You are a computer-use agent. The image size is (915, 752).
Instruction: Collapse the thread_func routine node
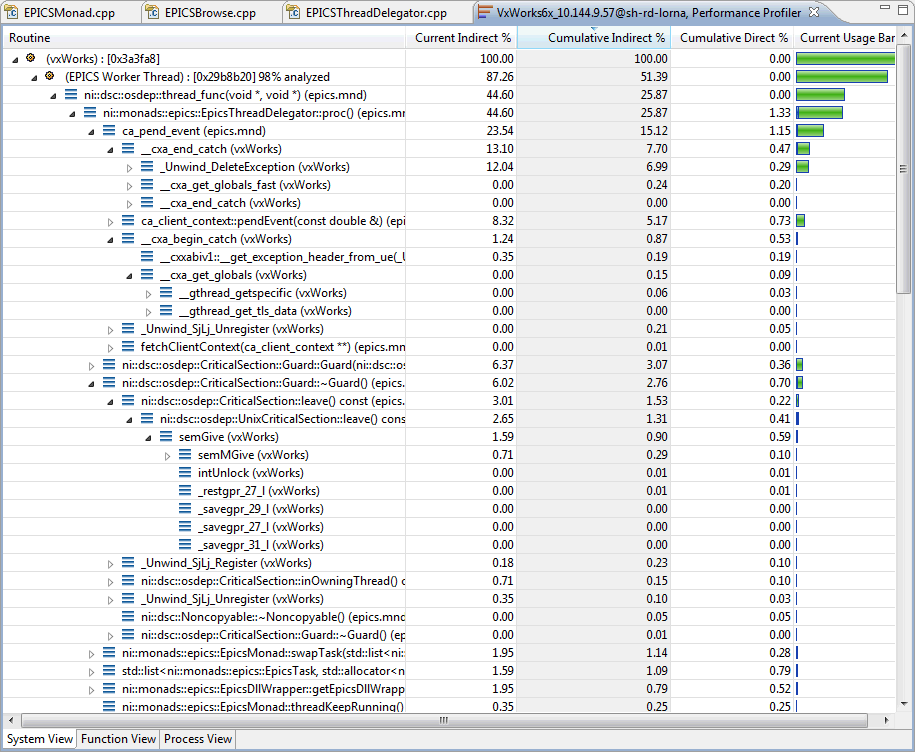(x=53, y=96)
